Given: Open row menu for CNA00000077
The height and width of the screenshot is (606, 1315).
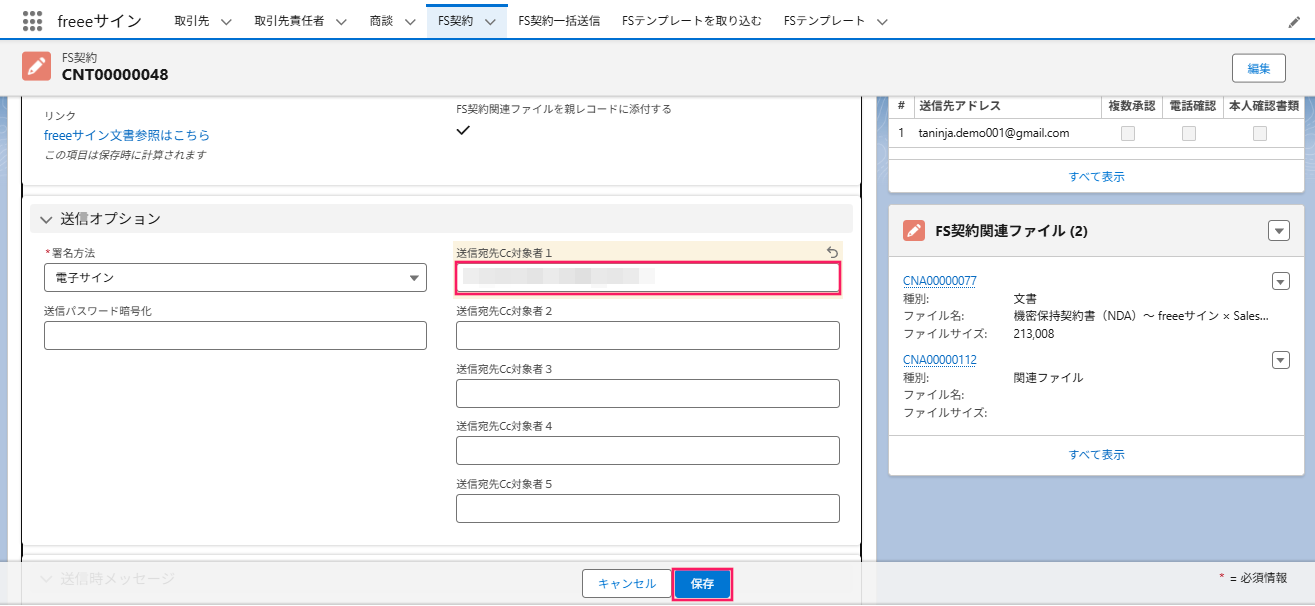Looking at the screenshot, I should pos(1281,281).
